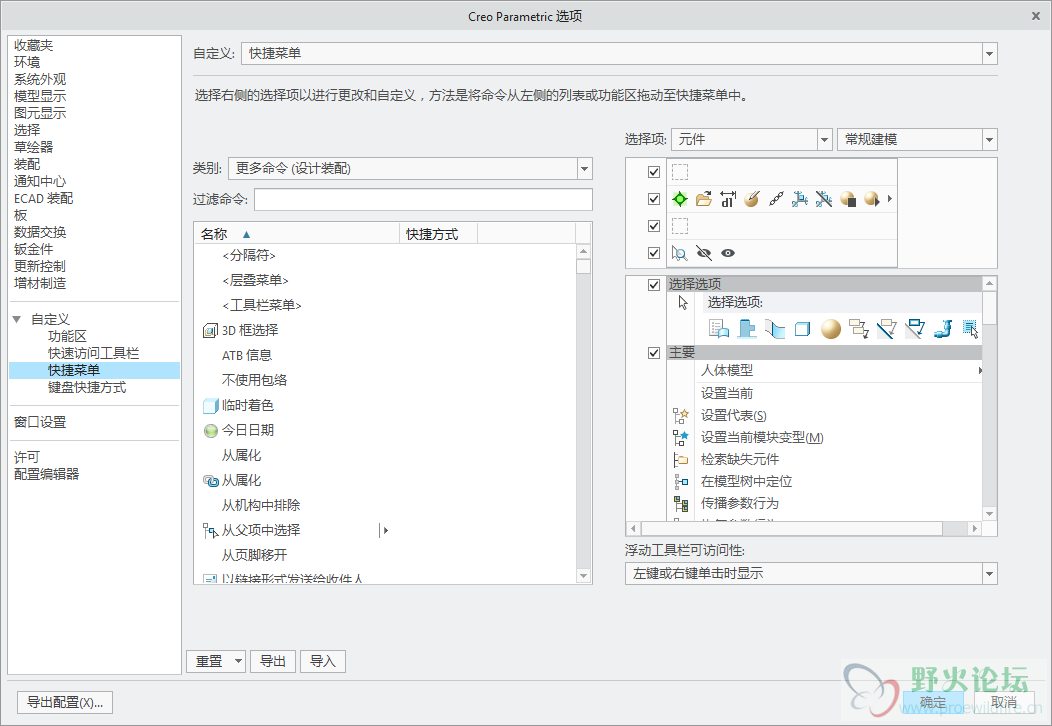
Task: Toggle checkbox of first empty toolbar row
Action: 654,172
